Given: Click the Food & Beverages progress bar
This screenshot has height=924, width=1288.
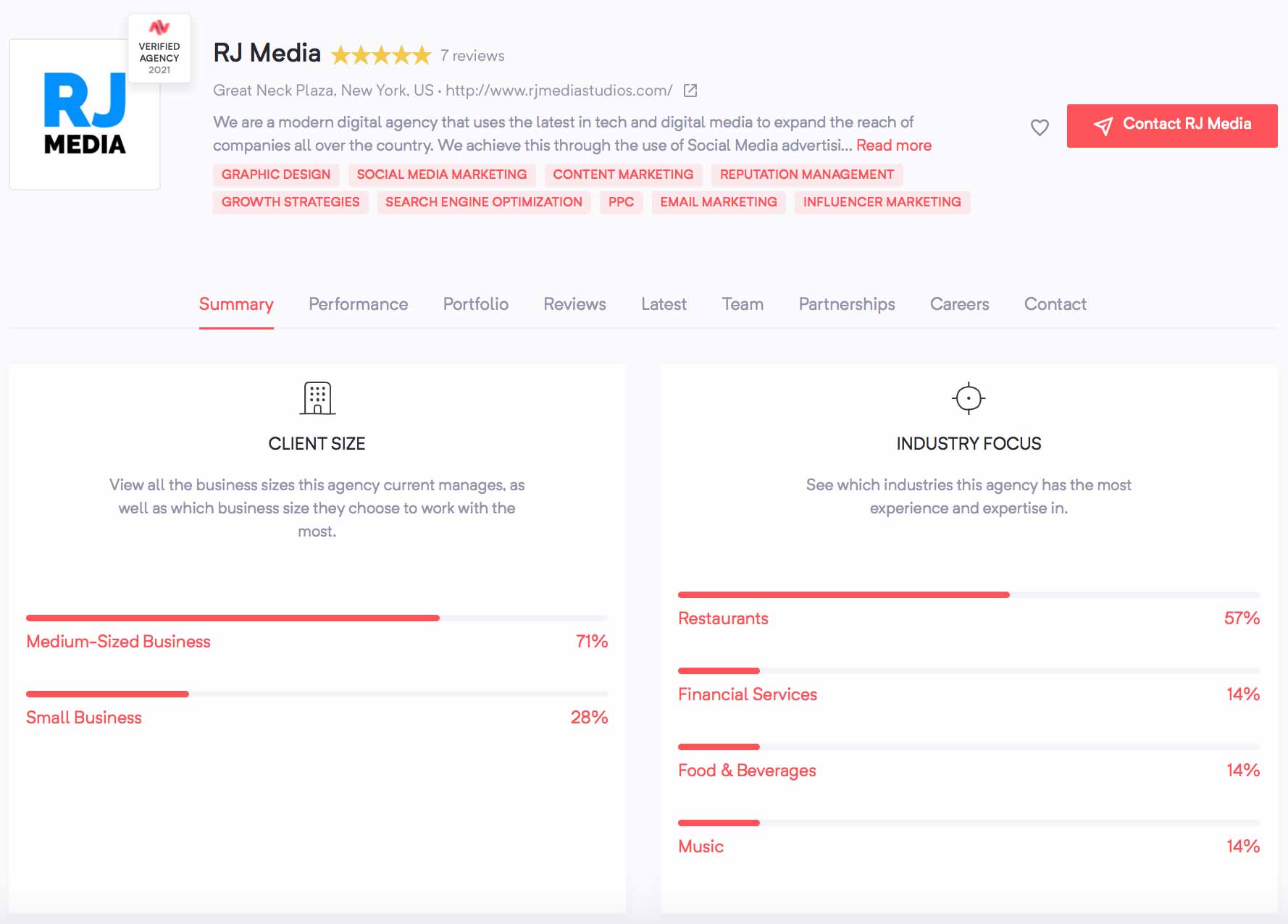Looking at the screenshot, I should click(969, 747).
